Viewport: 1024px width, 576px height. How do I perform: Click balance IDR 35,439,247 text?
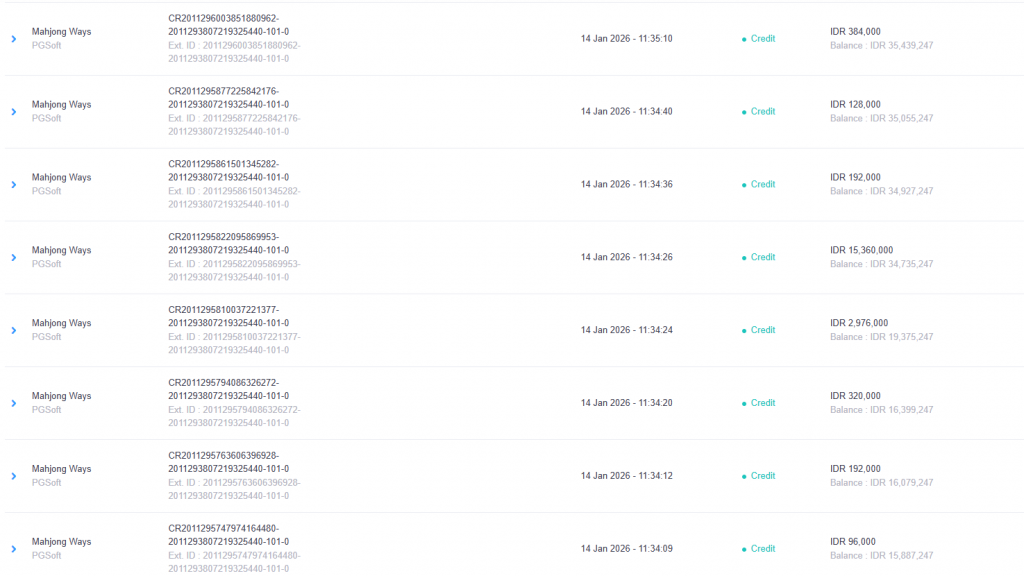tap(881, 46)
